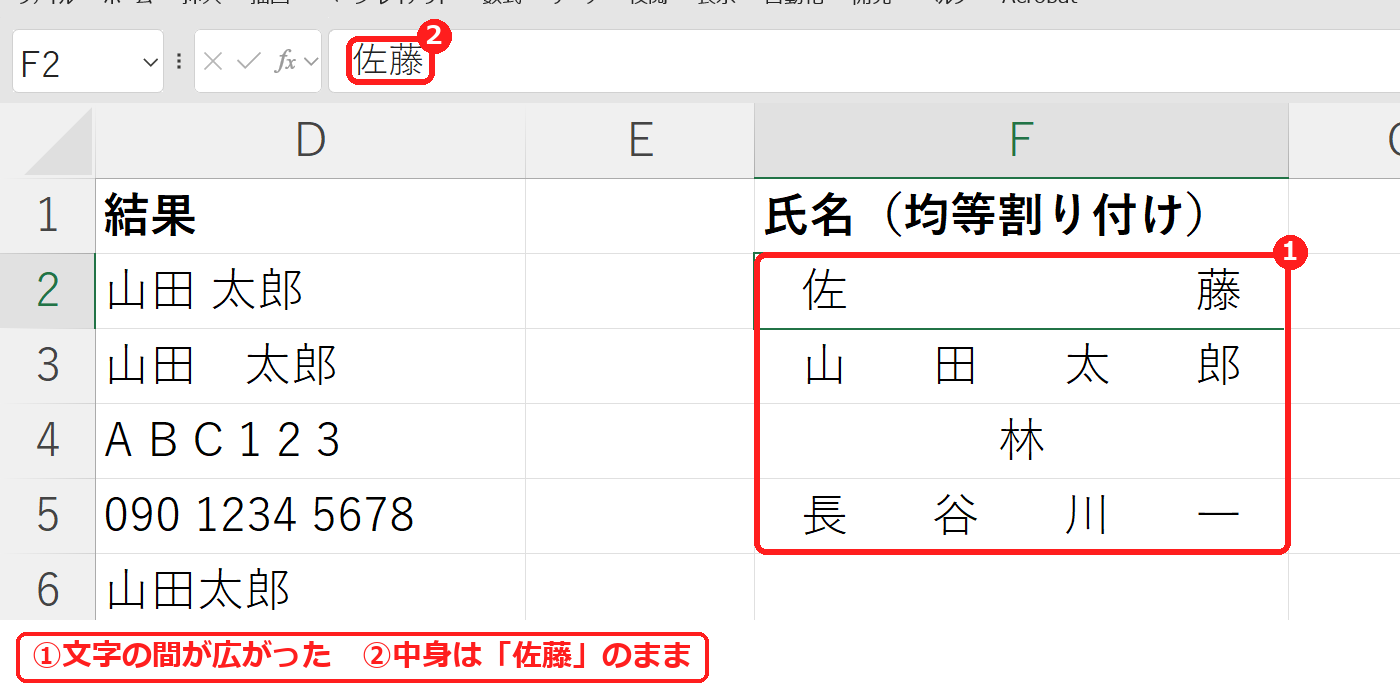The height and width of the screenshot is (690, 1400).
Task: Open Insert Function with the fx icon
Action: [x=286, y=62]
